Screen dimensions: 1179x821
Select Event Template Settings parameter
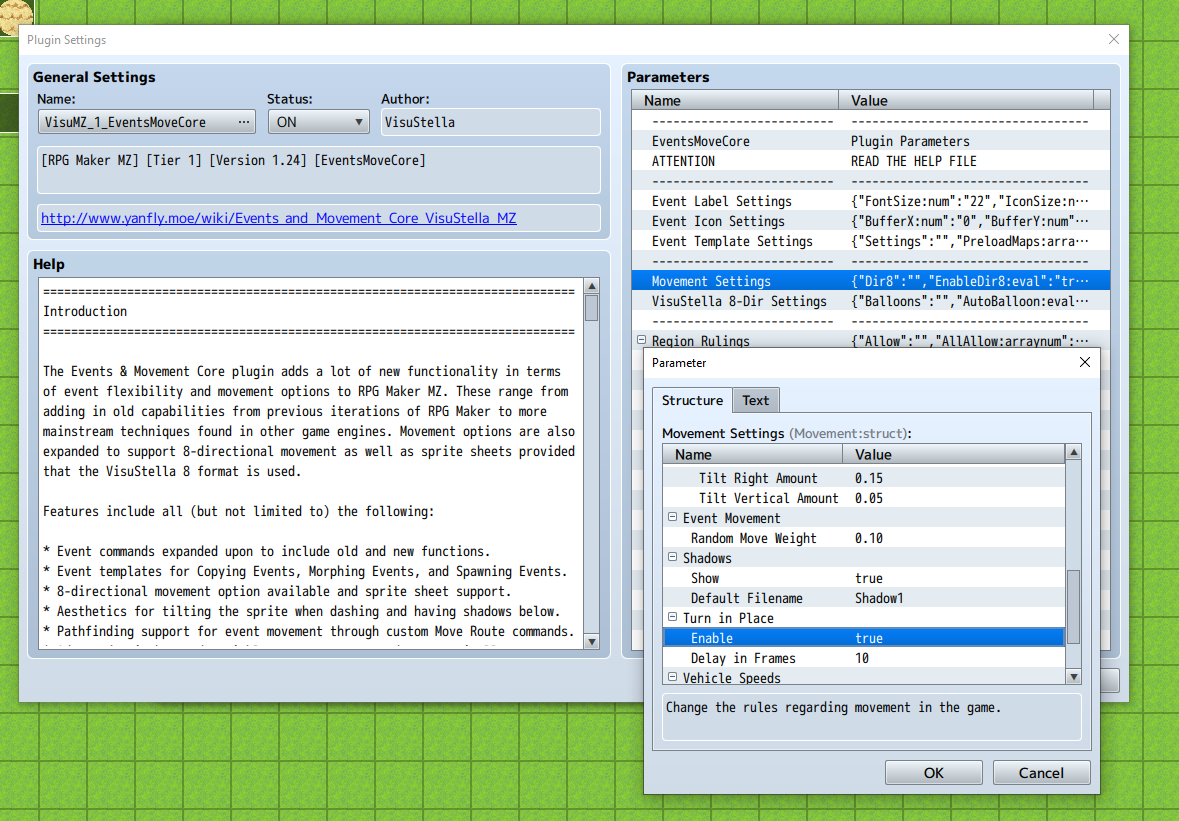(871, 241)
